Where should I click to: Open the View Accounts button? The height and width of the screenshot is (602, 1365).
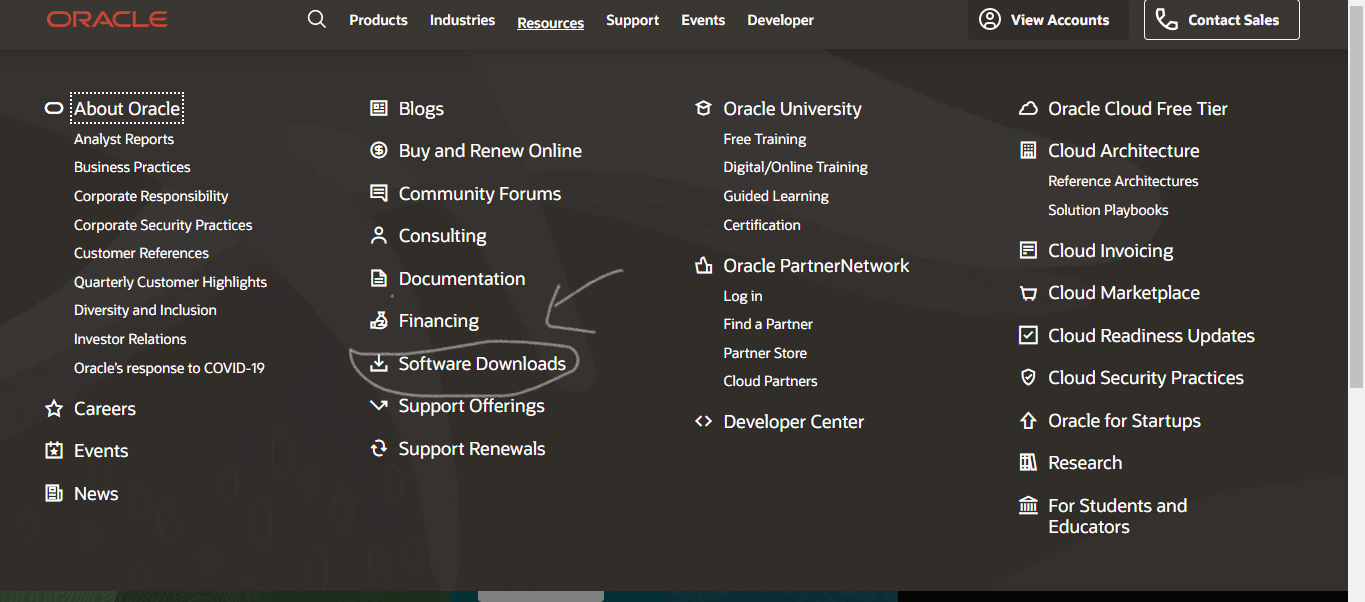[1047, 20]
